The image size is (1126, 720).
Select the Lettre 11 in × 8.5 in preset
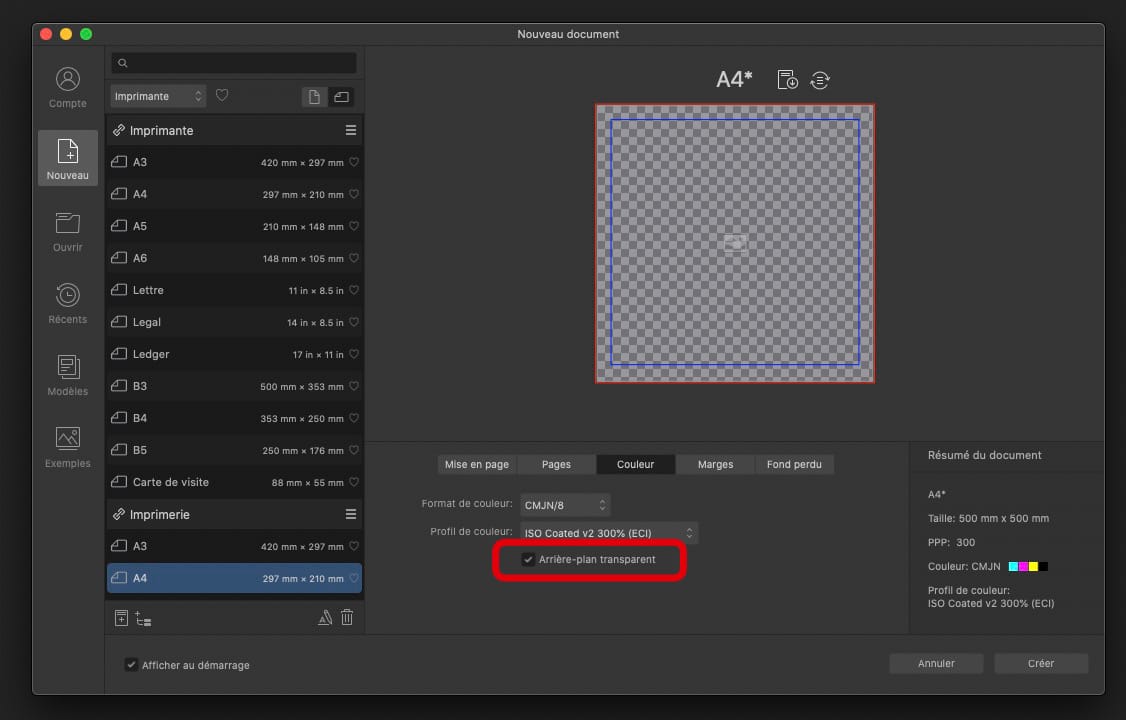tap(234, 290)
